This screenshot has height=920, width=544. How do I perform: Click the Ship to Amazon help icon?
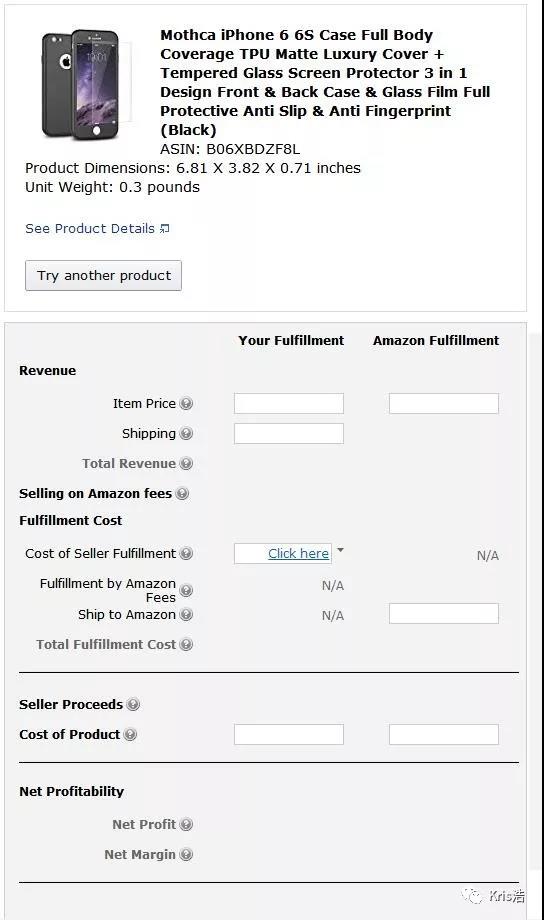186,614
